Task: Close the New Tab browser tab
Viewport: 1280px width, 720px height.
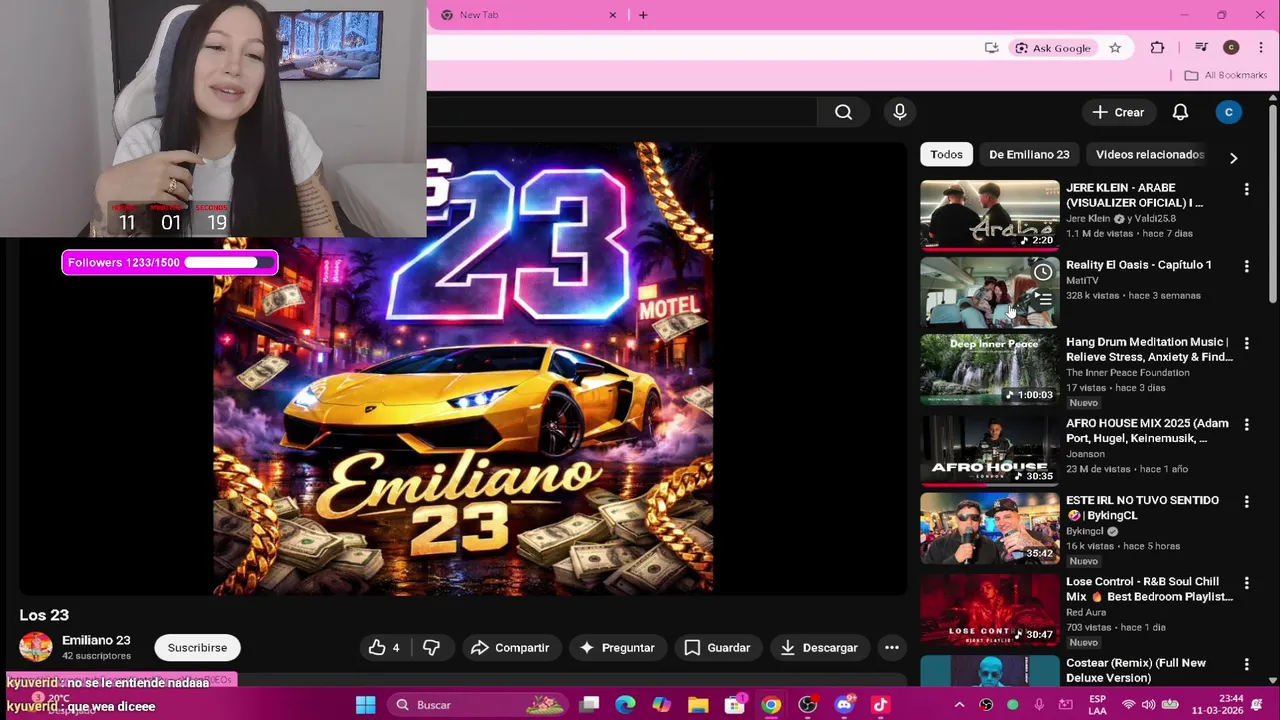Action: (613, 15)
